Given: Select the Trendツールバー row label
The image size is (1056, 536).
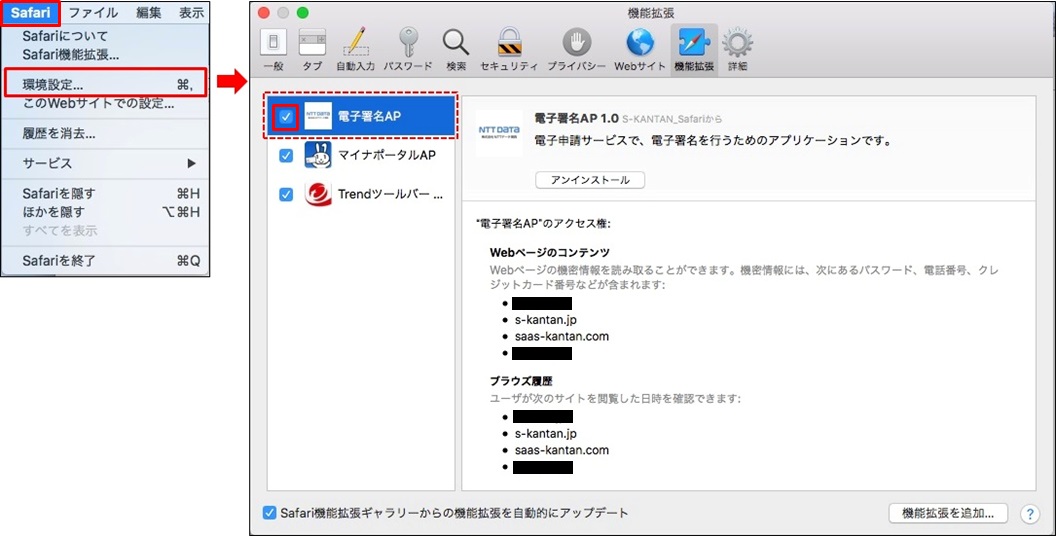Looking at the screenshot, I should (x=391, y=195).
